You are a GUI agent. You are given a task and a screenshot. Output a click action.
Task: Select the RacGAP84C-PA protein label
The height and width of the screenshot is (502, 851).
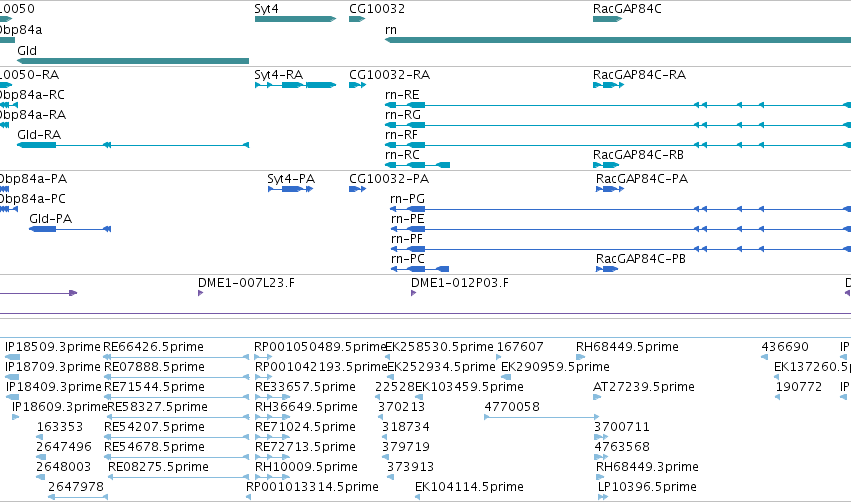tap(642, 179)
